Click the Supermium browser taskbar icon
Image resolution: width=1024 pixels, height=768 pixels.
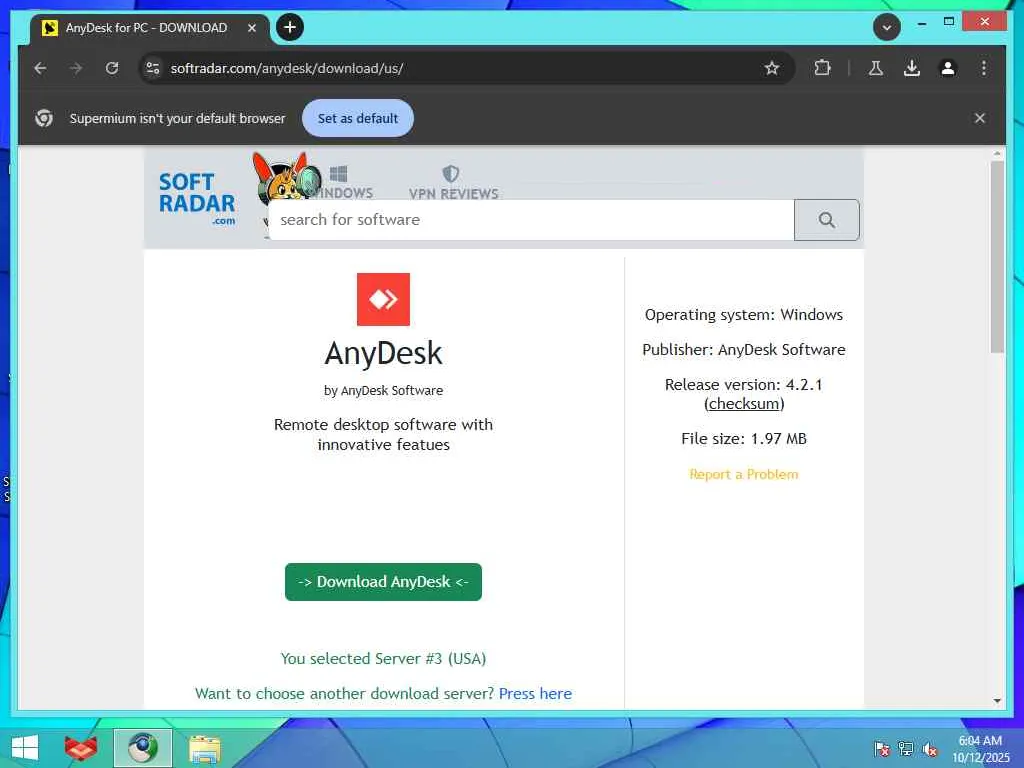point(143,748)
